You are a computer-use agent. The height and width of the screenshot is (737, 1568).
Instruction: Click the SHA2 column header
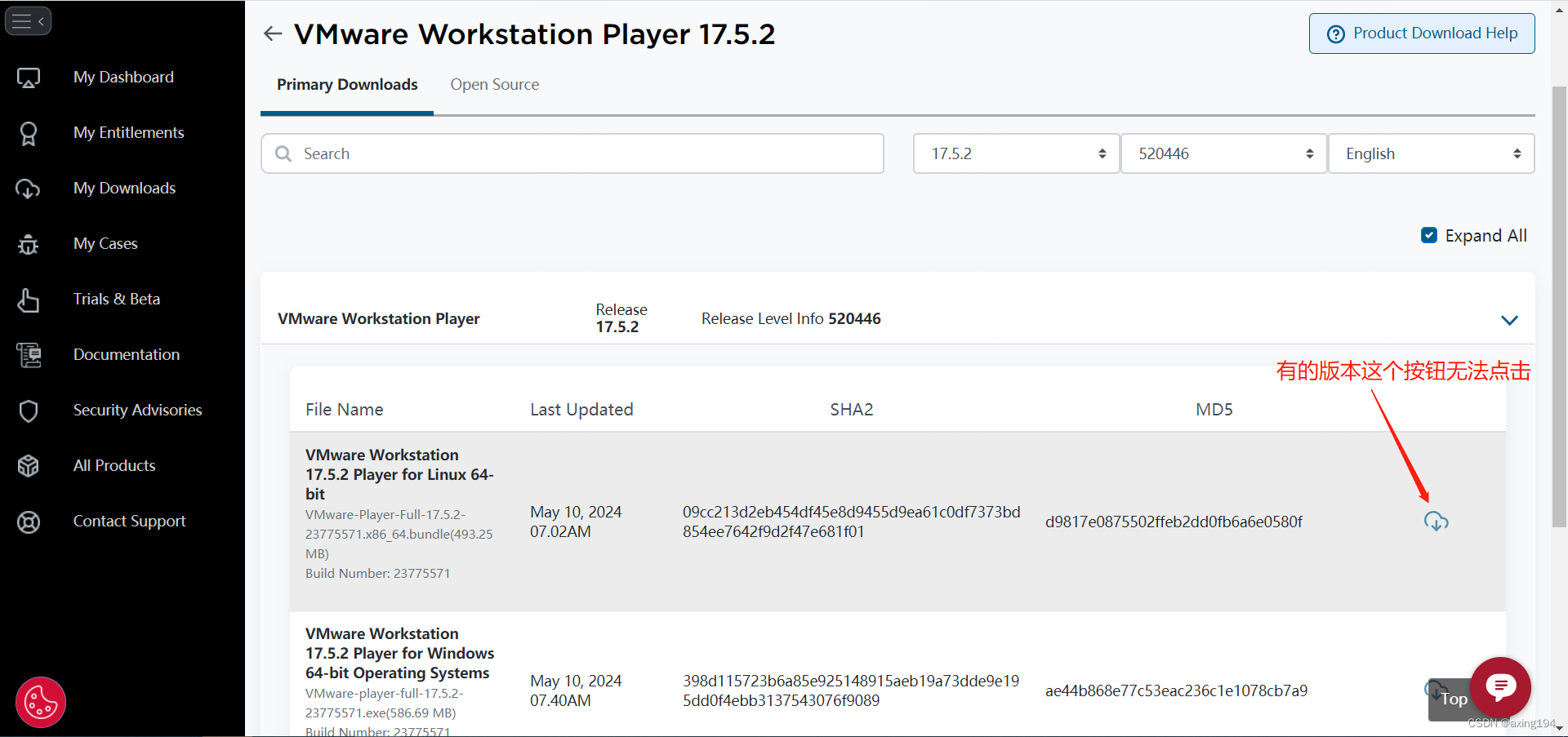click(x=852, y=410)
